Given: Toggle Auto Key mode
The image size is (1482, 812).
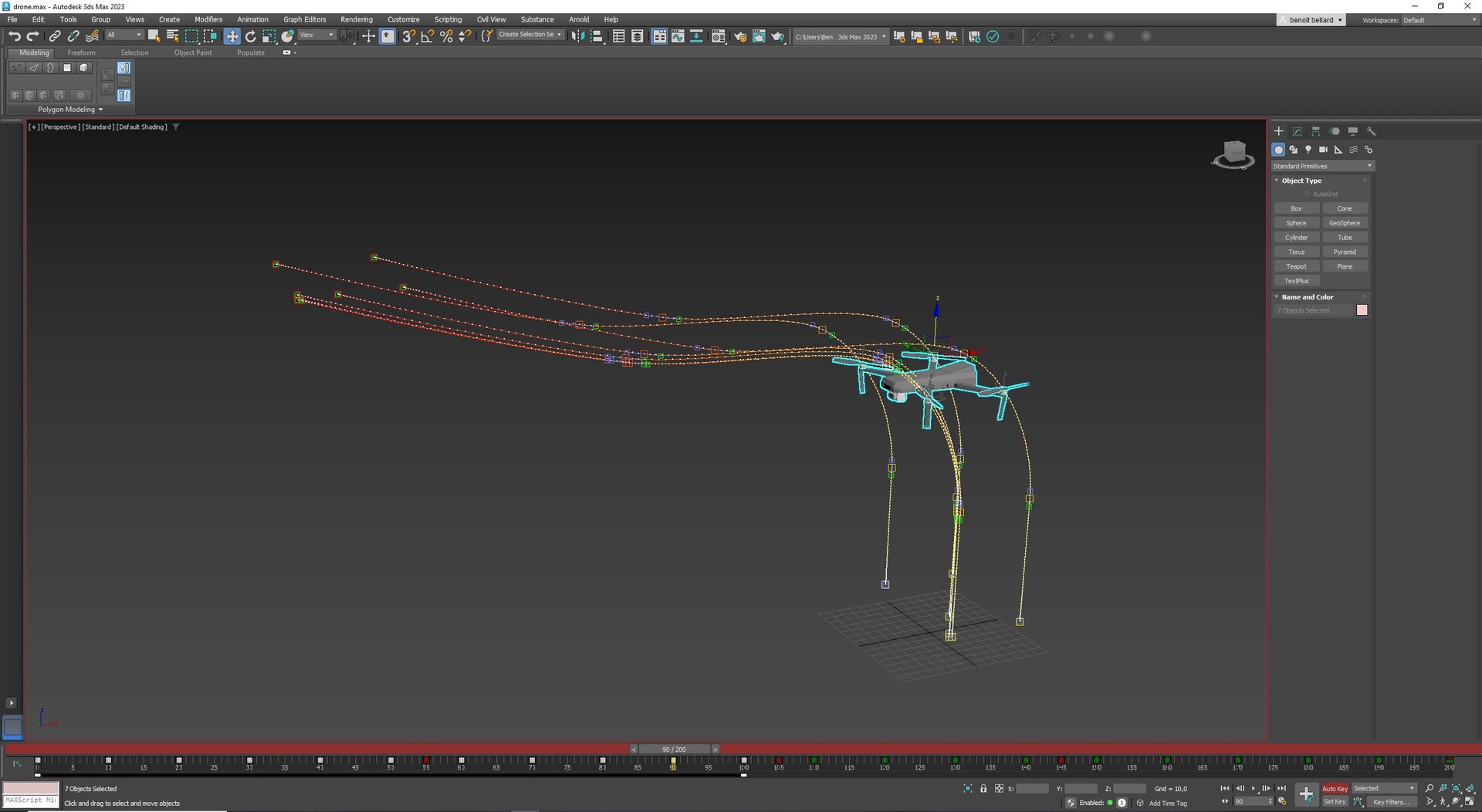Looking at the screenshot, I should [1335, 788].
